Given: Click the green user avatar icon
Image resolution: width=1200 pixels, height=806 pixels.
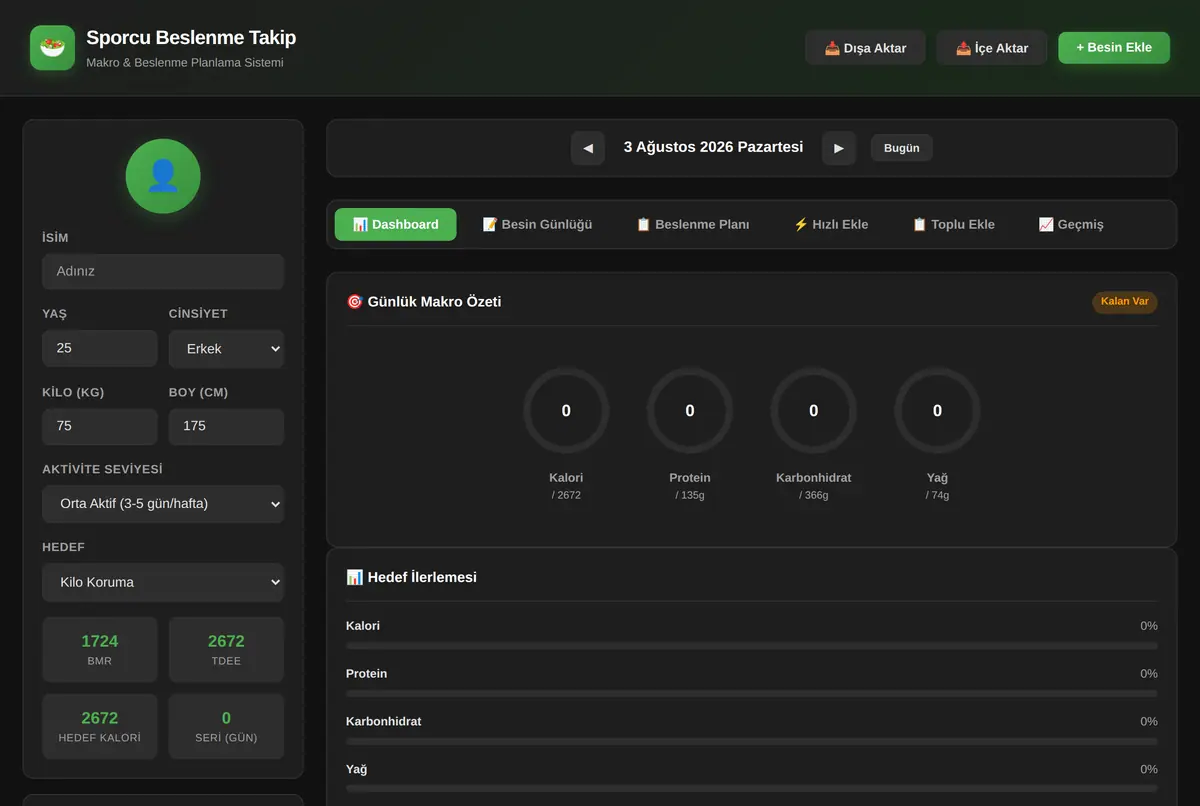Looking at the screenshot, I should 163,176.
